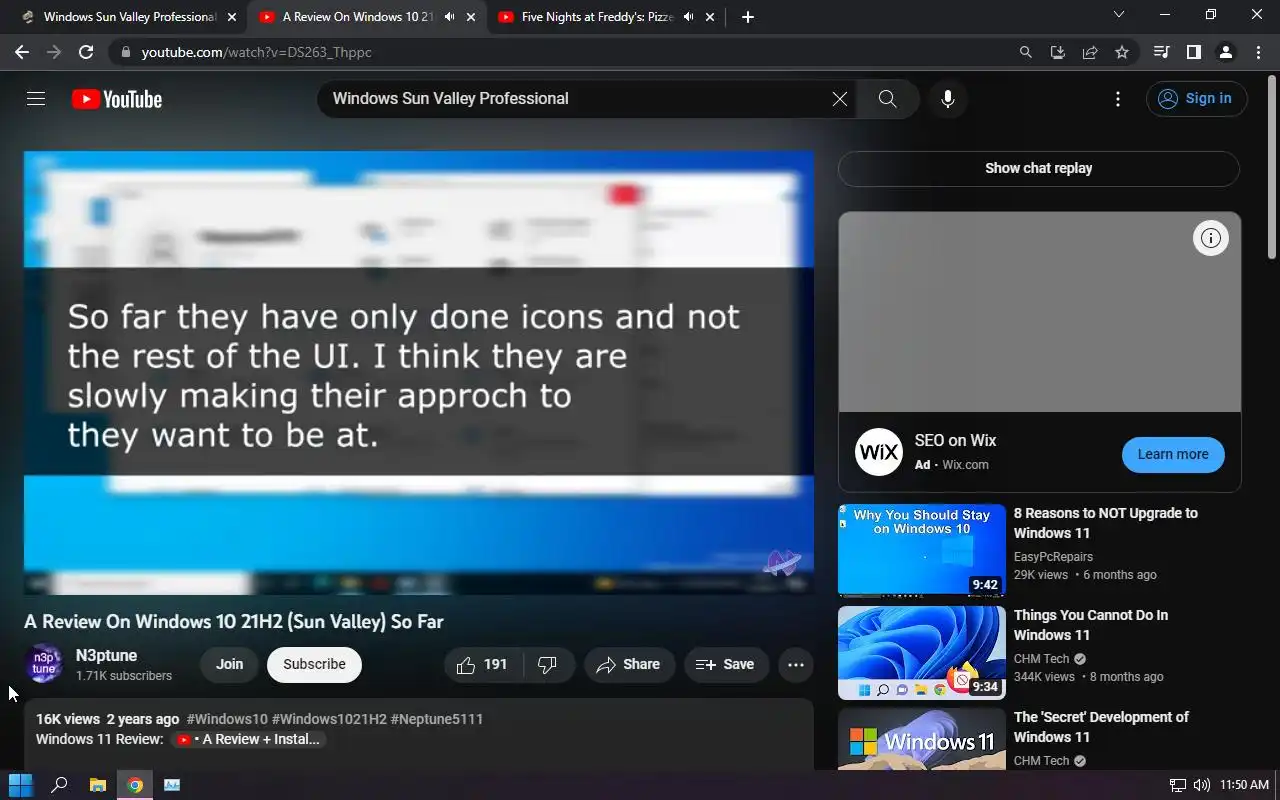Open ad info icon on Wix ad
This screenshot has width=1280, height=800.
coord(1211,238)
